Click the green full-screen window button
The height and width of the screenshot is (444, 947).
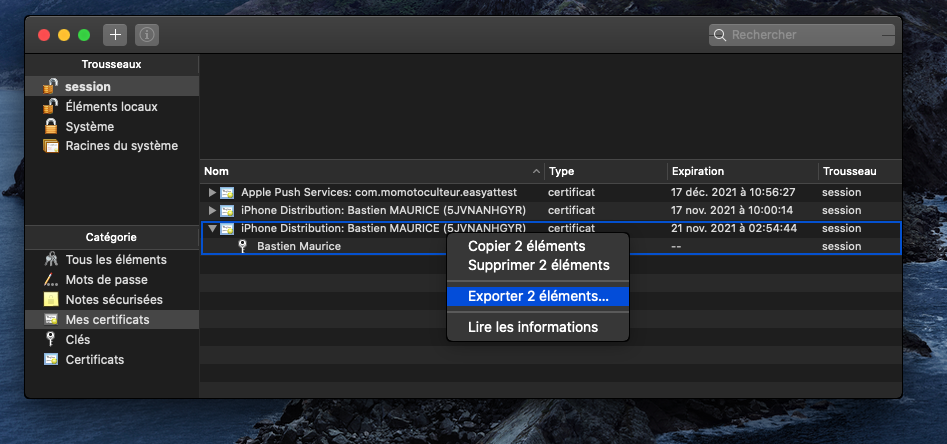tap(84, 35)
